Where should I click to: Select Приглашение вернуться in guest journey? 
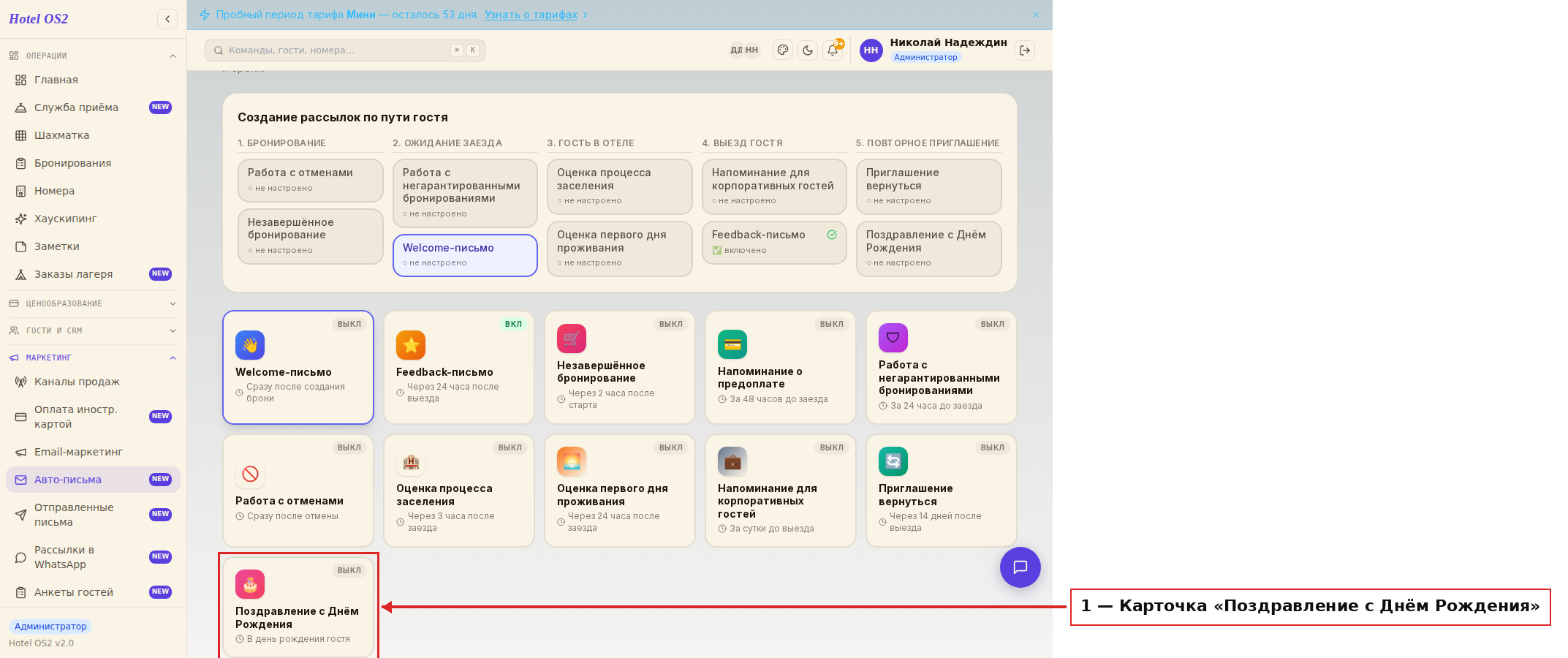928,186
